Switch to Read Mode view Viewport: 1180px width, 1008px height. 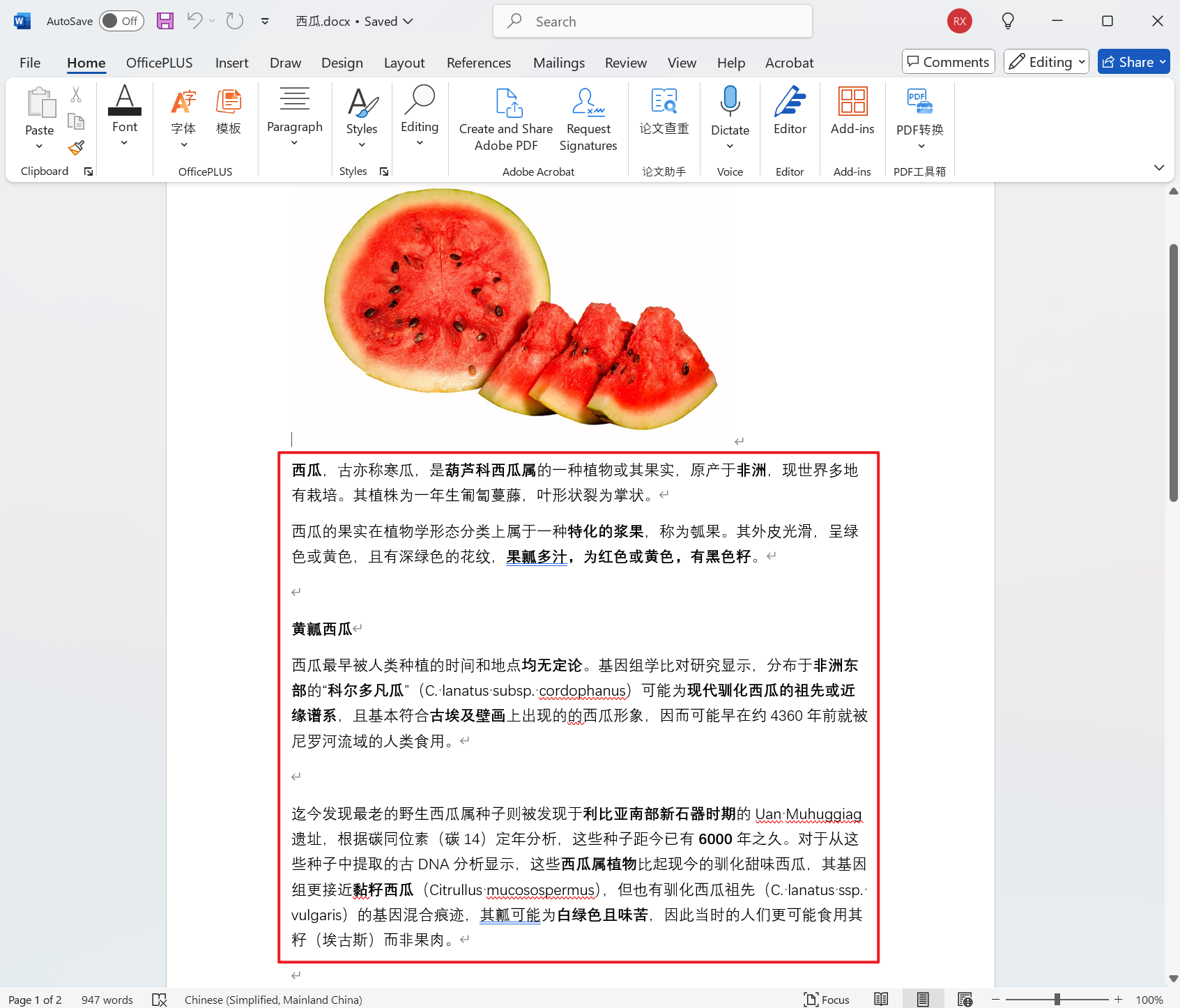881,1000
